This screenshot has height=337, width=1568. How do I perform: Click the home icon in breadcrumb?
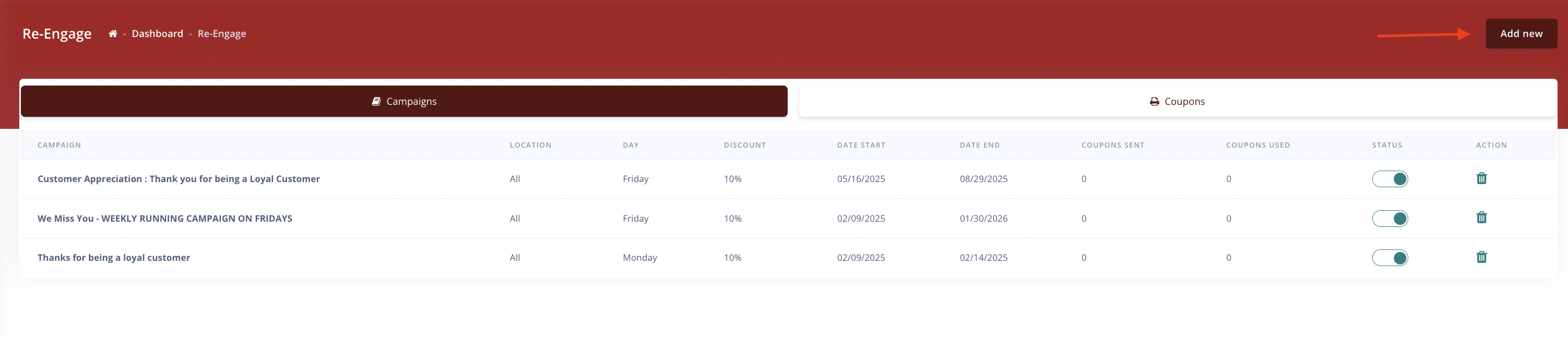[x=113, y=34]
